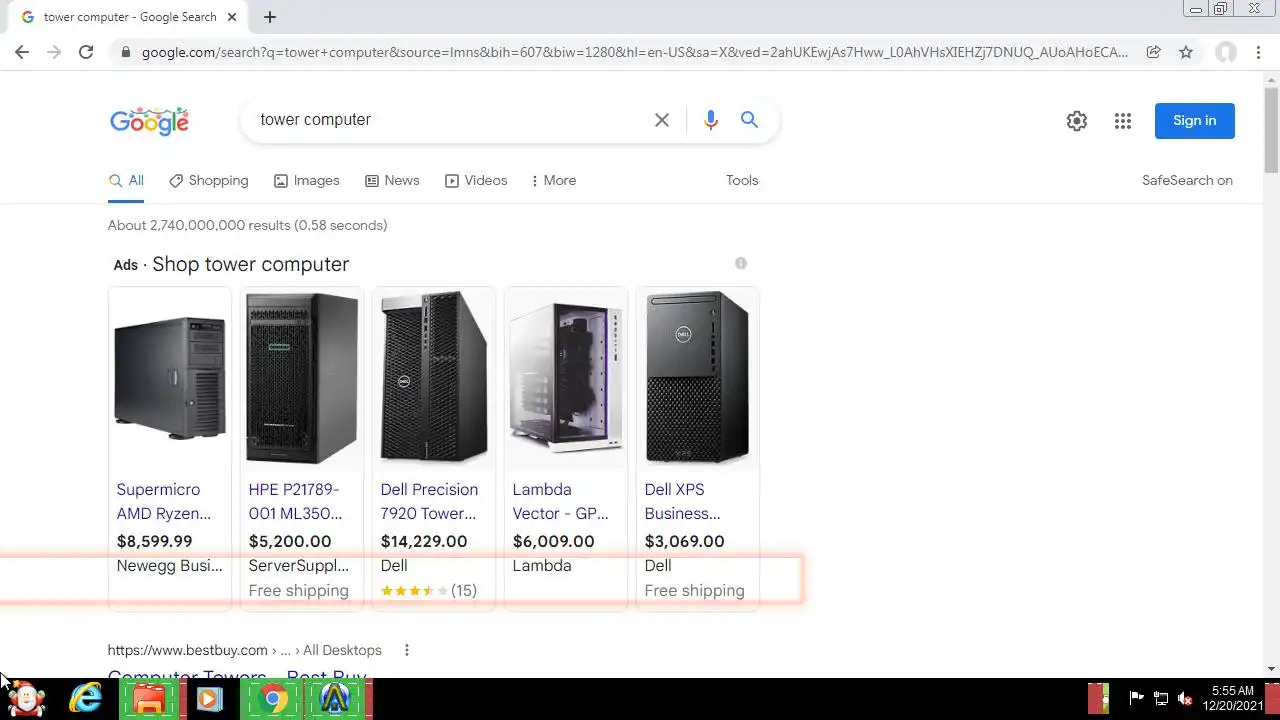Go back to the previous page
This screenshot has height=720, width=1280.
[22, 52]
